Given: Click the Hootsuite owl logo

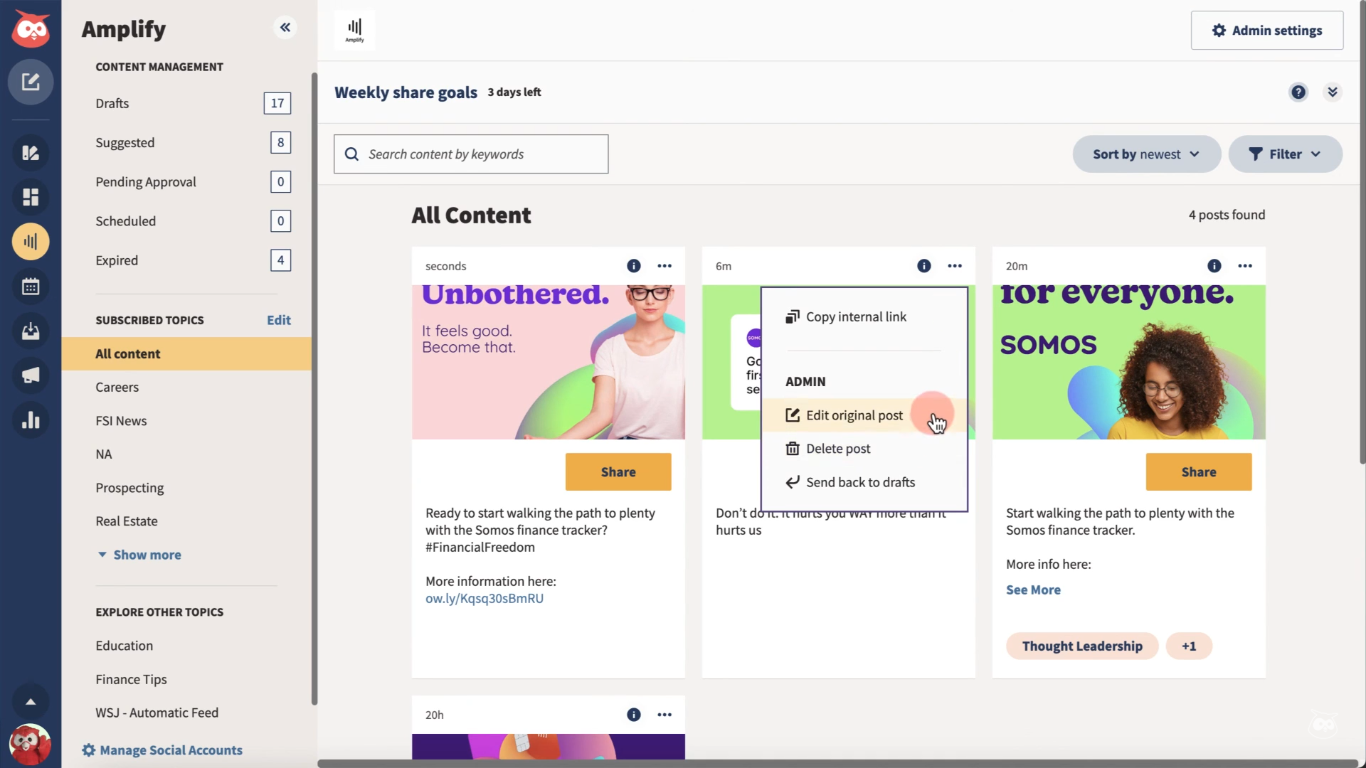Looking at the screenshot, I should tap(30, 29).
